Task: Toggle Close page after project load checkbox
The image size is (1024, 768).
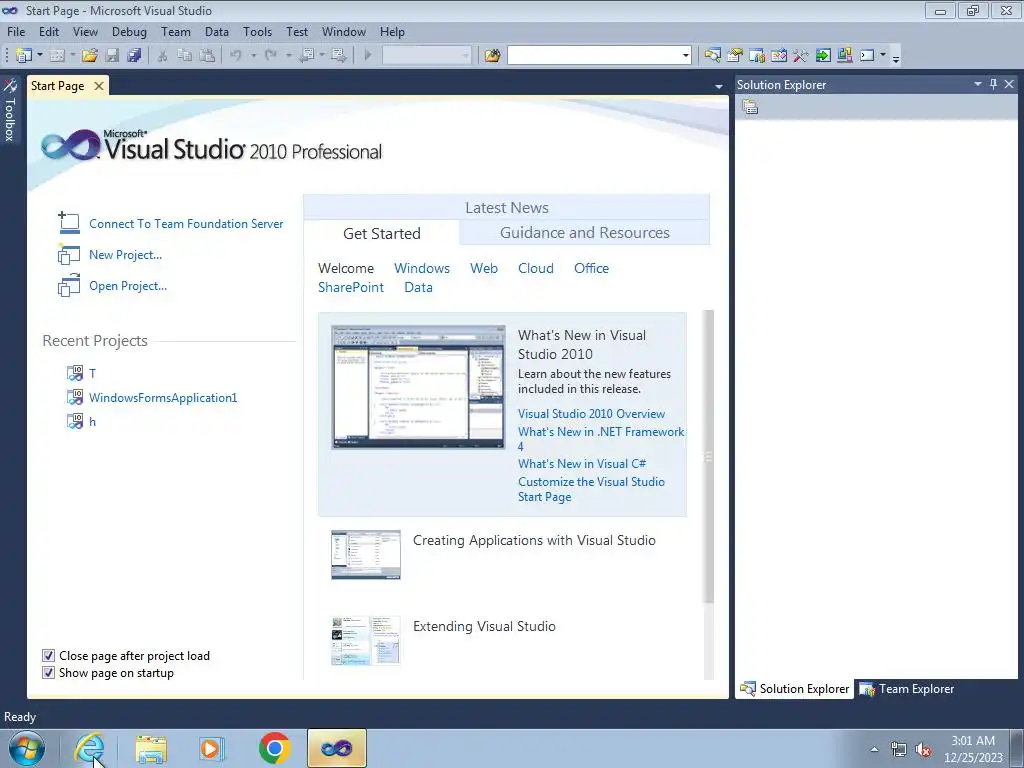Action: 48,656
